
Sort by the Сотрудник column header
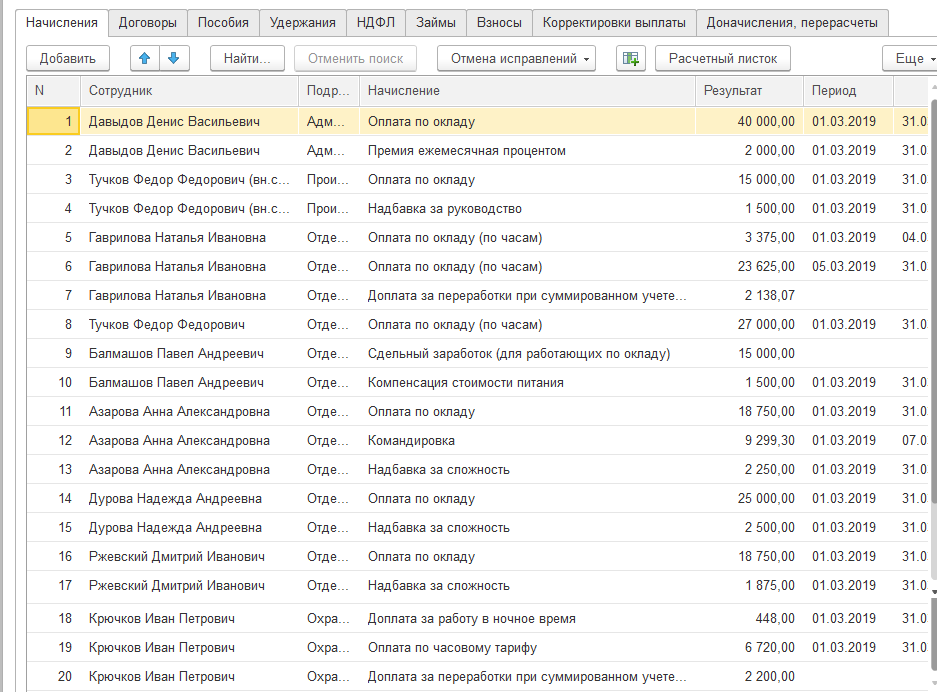pyautogui.click(x=189, y=91)
